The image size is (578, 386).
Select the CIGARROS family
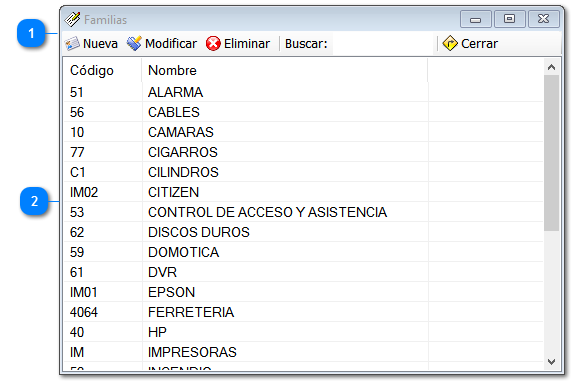(303, 152)
